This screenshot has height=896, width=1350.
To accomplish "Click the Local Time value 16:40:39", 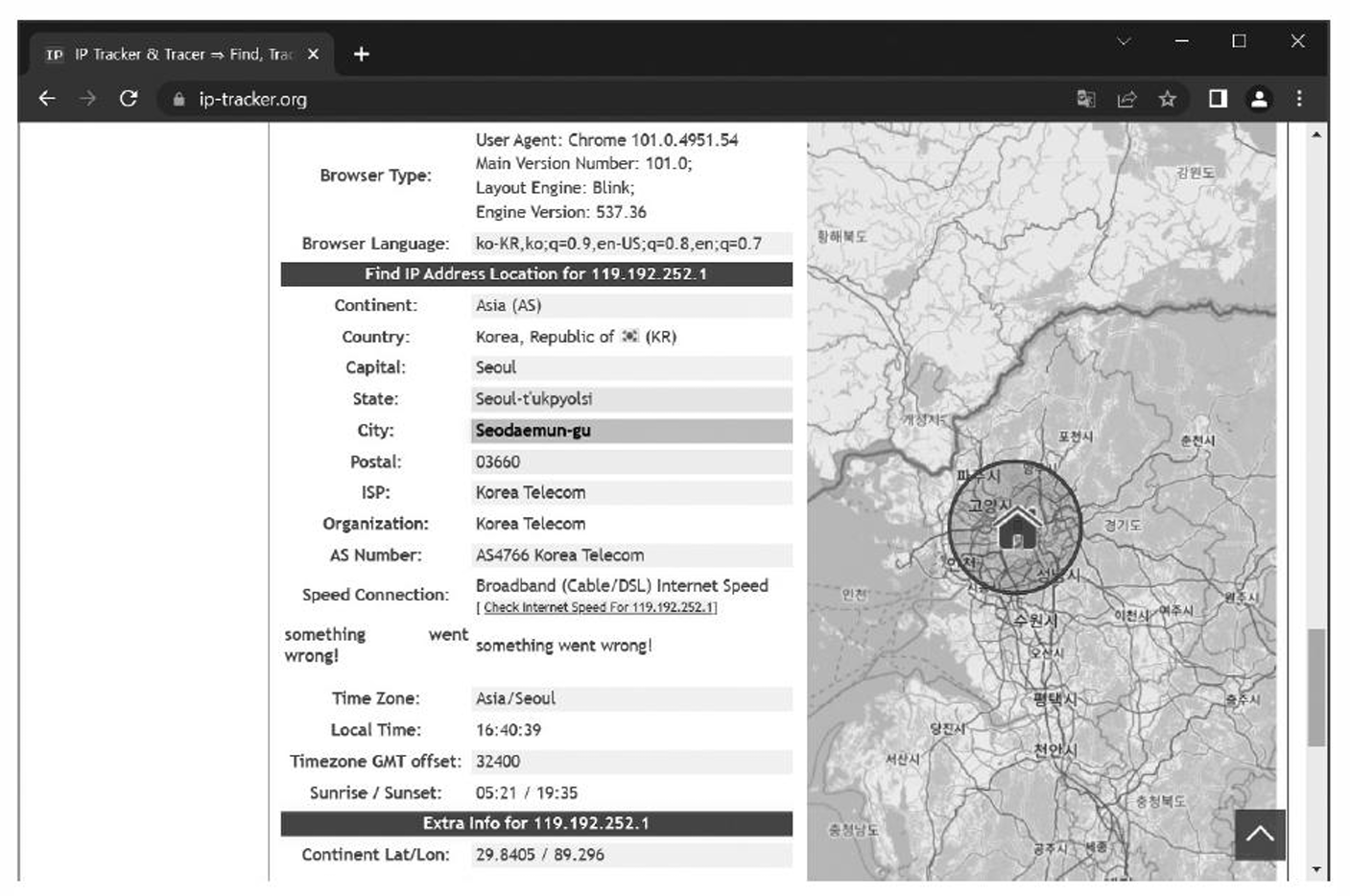I will click(x=509, y=730).
